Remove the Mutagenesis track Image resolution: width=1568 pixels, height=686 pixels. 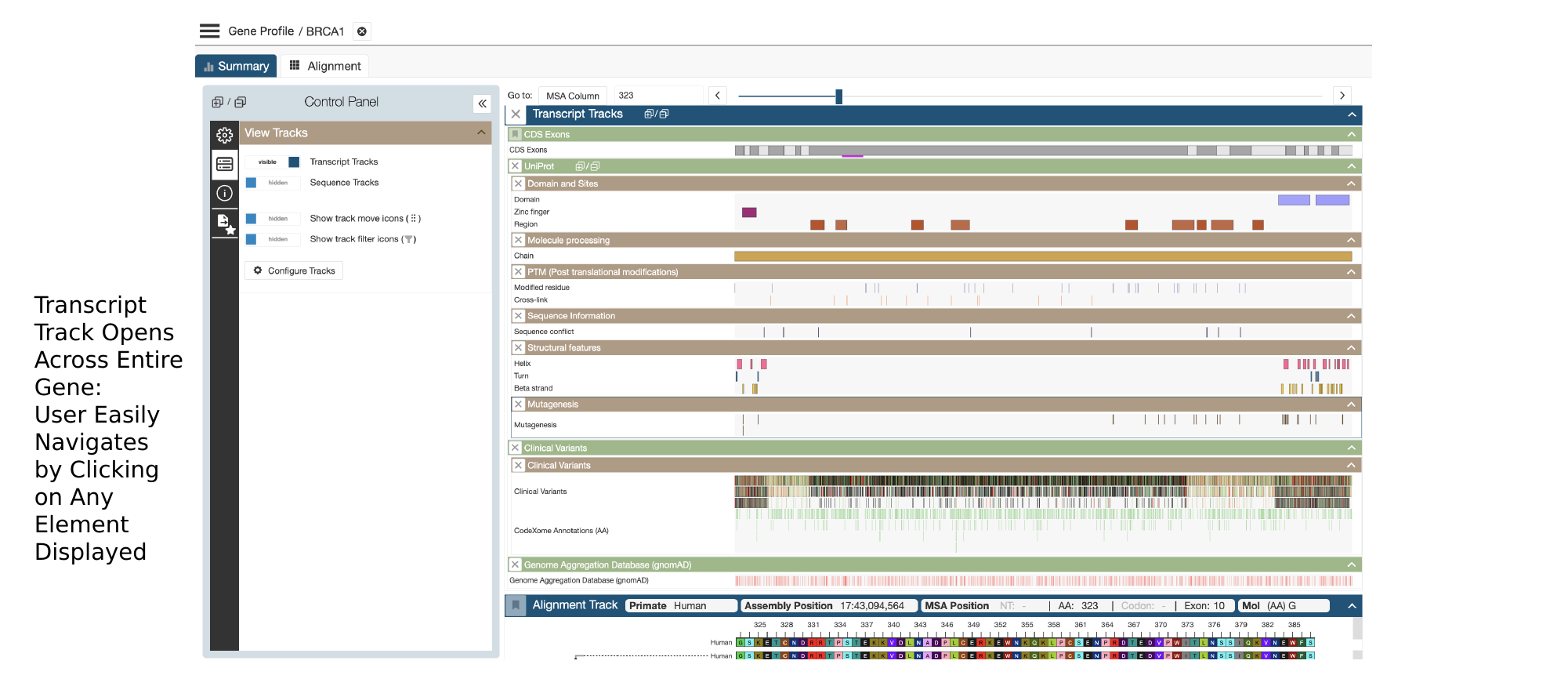coord(518,405)
